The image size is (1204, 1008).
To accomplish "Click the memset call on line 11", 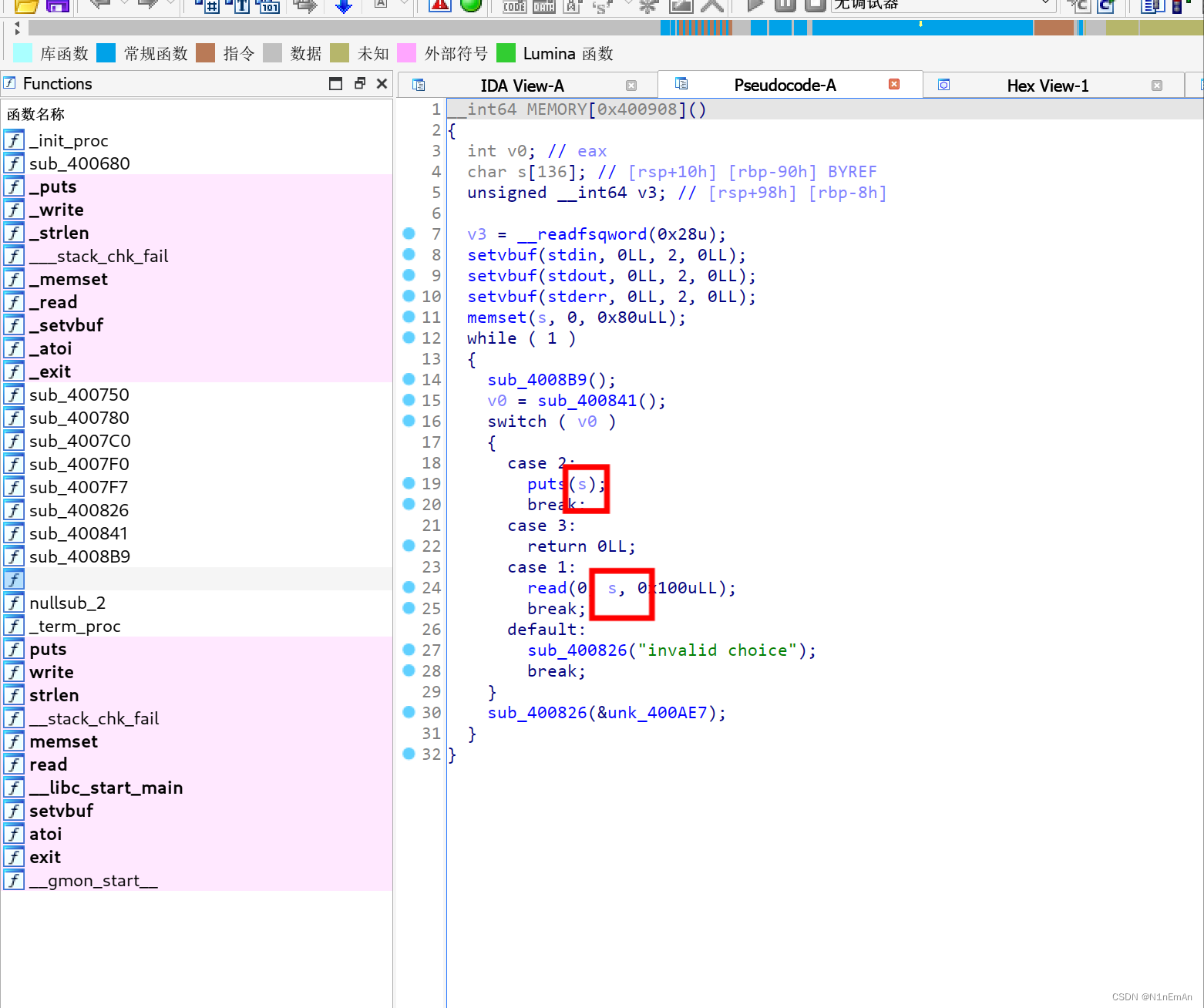I will click(x=496, y=317).
